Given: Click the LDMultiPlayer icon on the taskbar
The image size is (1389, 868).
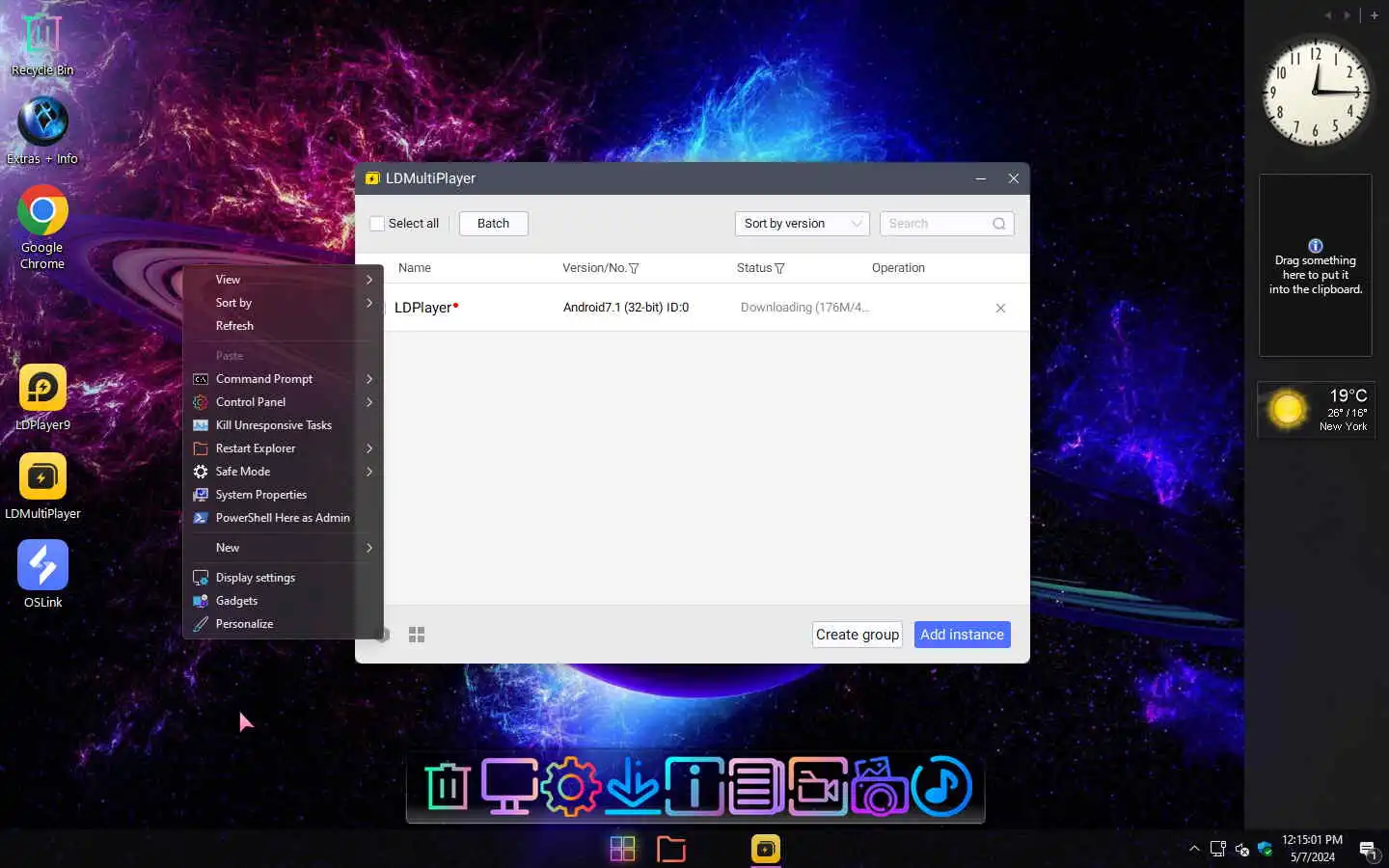Looking at the screenshot, I should click(766, 849).
